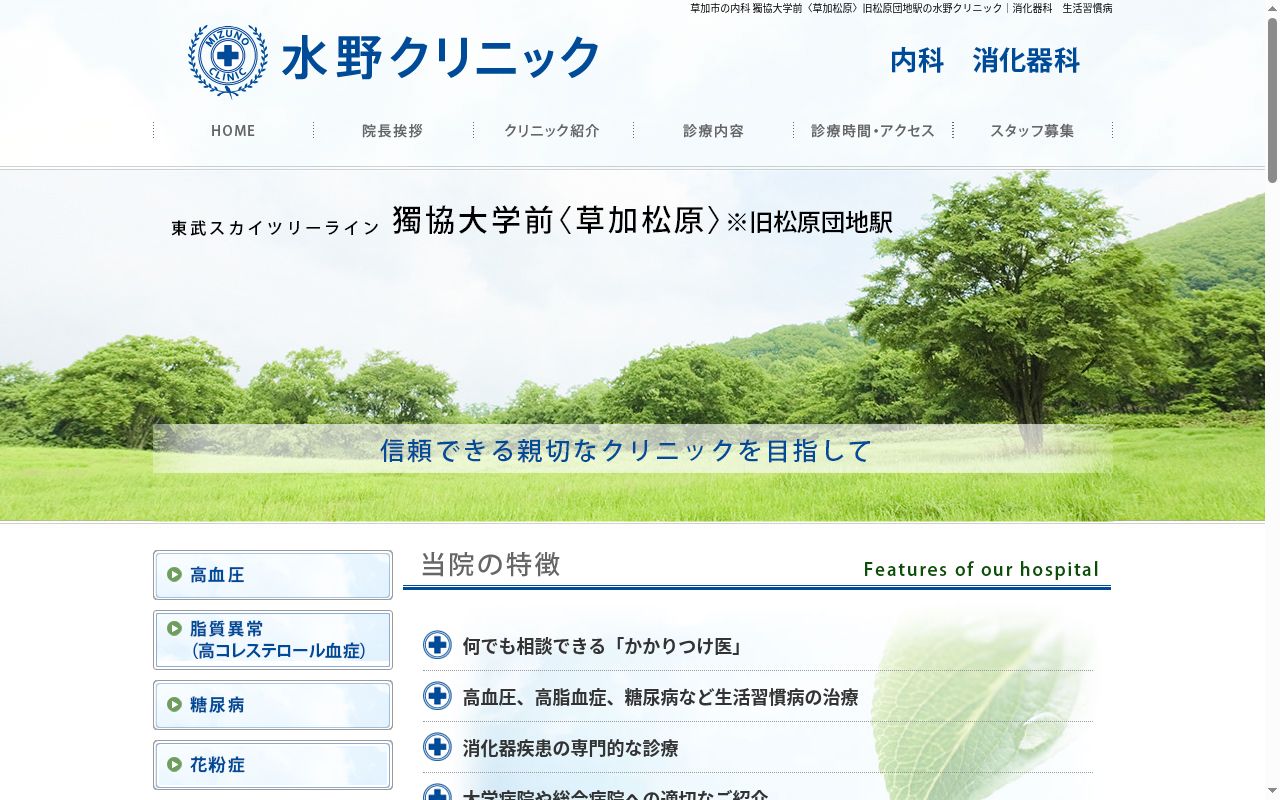The width and height of the screenshot is (1280, 800).
Task: Open 診療時間・アクセス navigation item
Action: click(x=873, y=131)
